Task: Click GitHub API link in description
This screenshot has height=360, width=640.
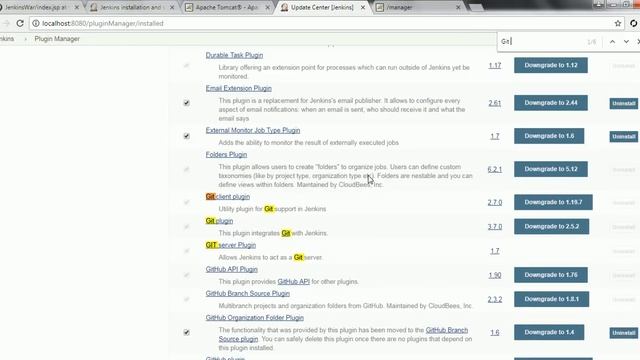Action: point(293,282)
